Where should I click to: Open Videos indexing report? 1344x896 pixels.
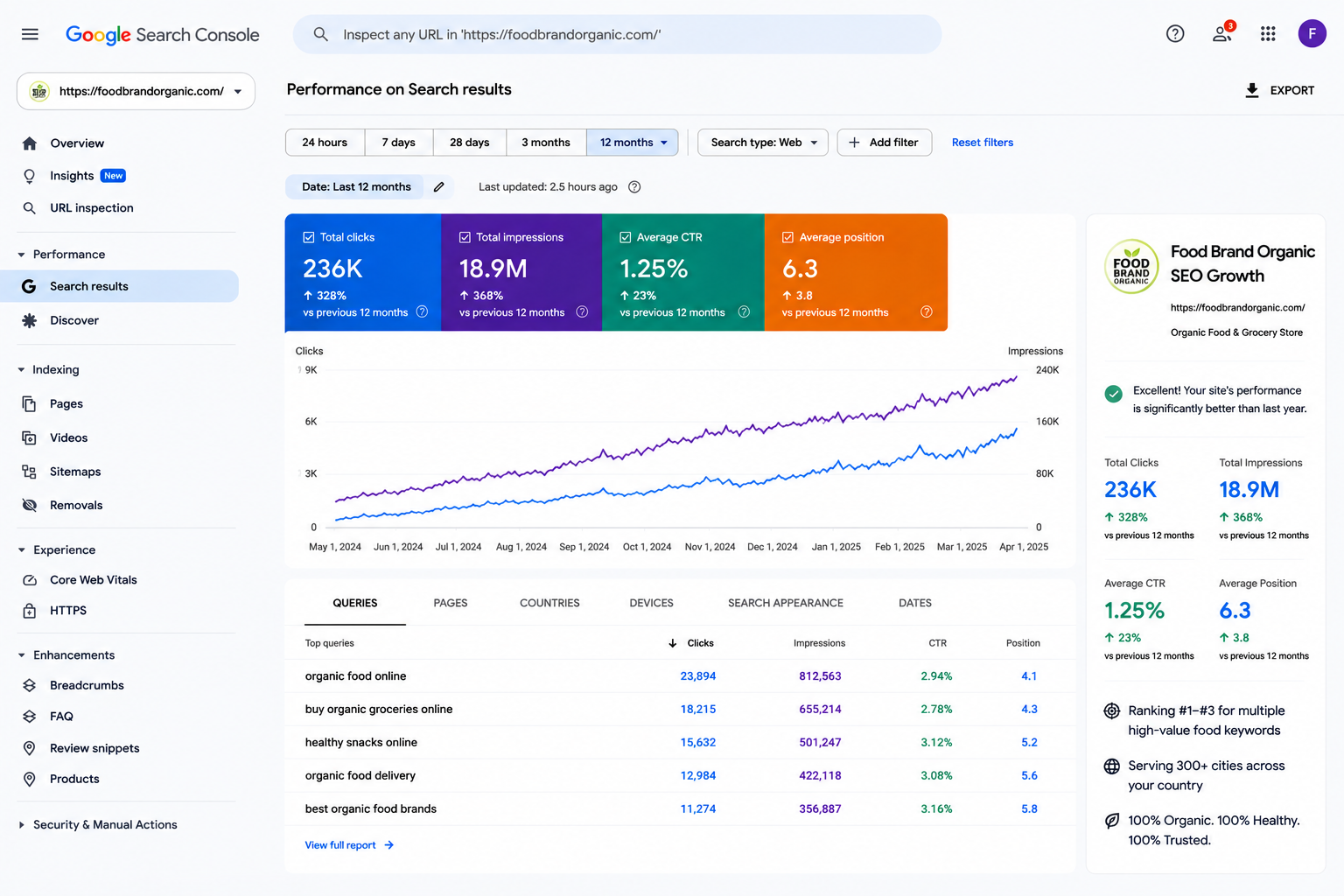click(x=68, y=437)
